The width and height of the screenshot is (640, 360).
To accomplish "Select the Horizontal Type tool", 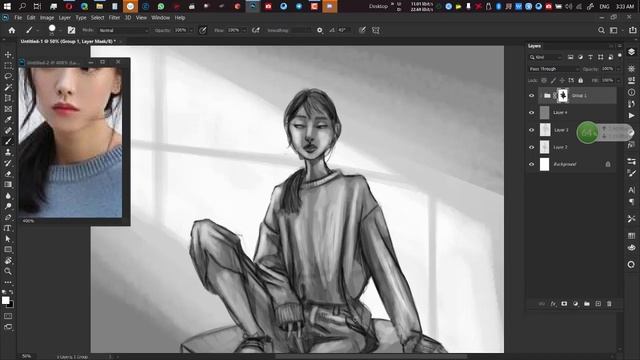I will click(8, 228).
